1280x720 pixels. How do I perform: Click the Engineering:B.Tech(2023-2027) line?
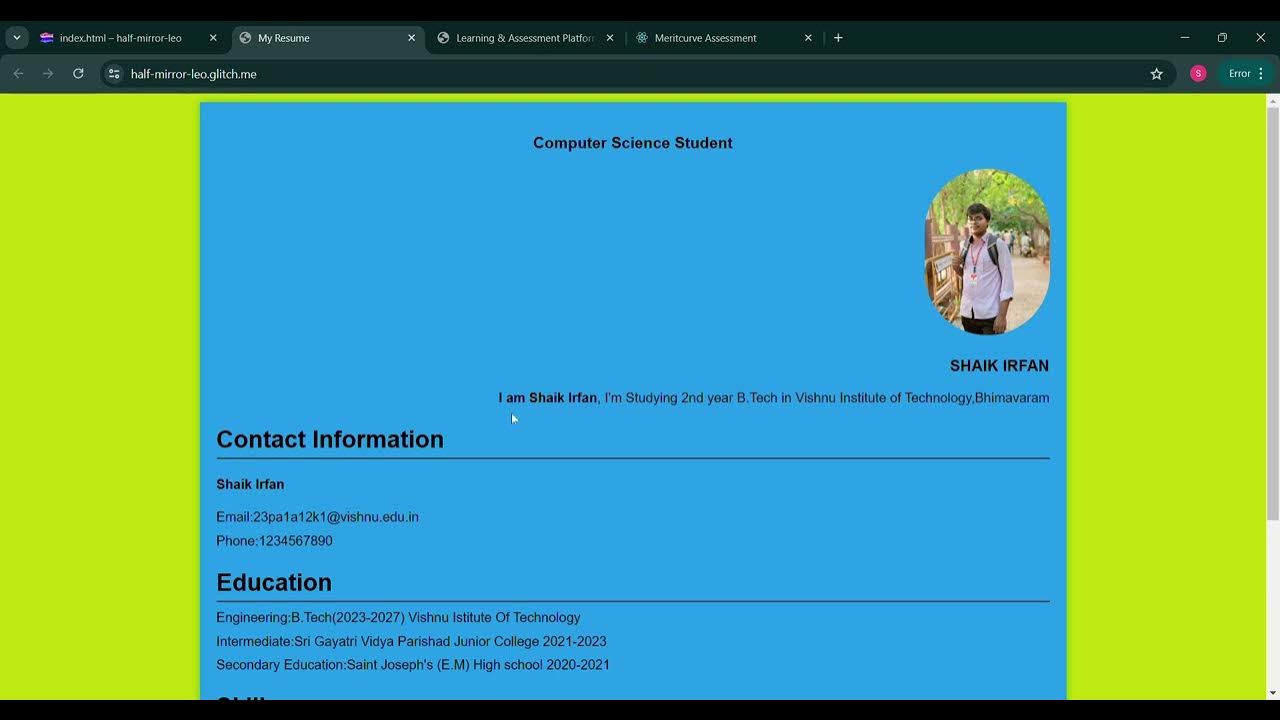(398, 618)
